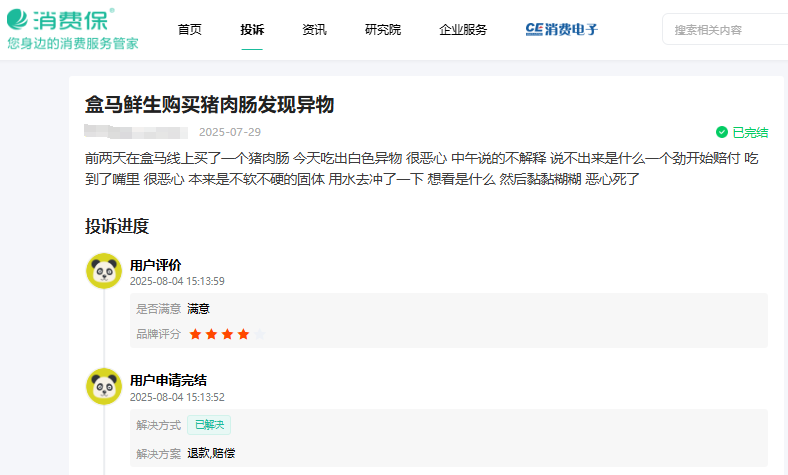The height and width of the screenshot is (475, 788).
Task: Click the panda avatar next to 用户申请完结
Action: (104, 387)
